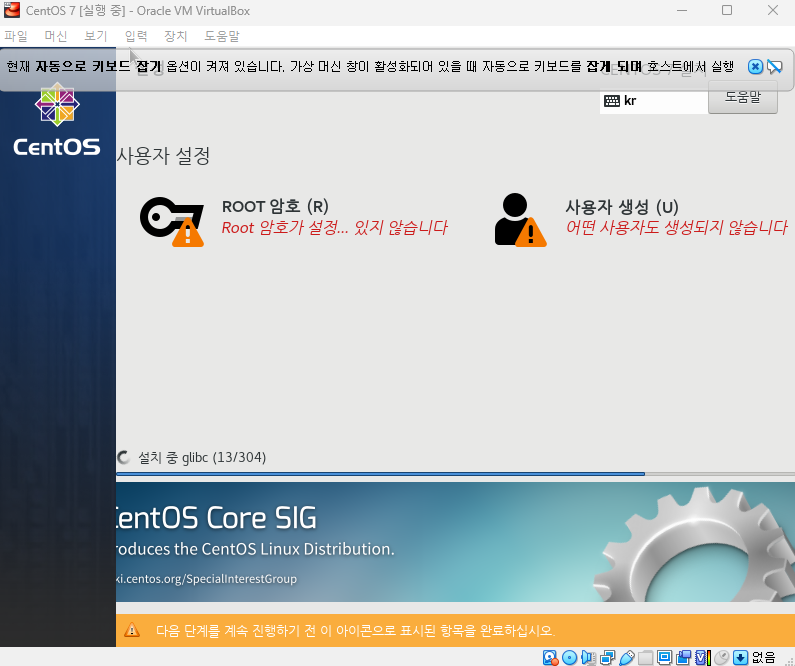Open the 파일 menu
Screen dimensions: 795x666
tap(16, 36)
